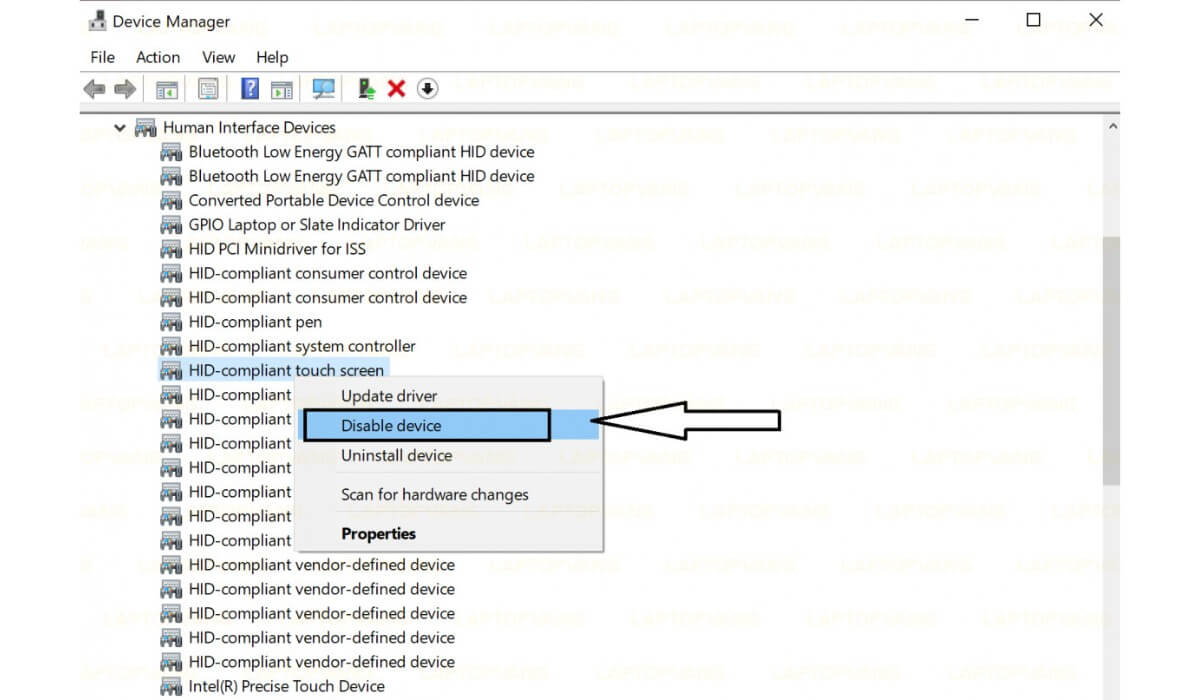
Task: Select HID-compliant pen device
Action: click(255, 322)
